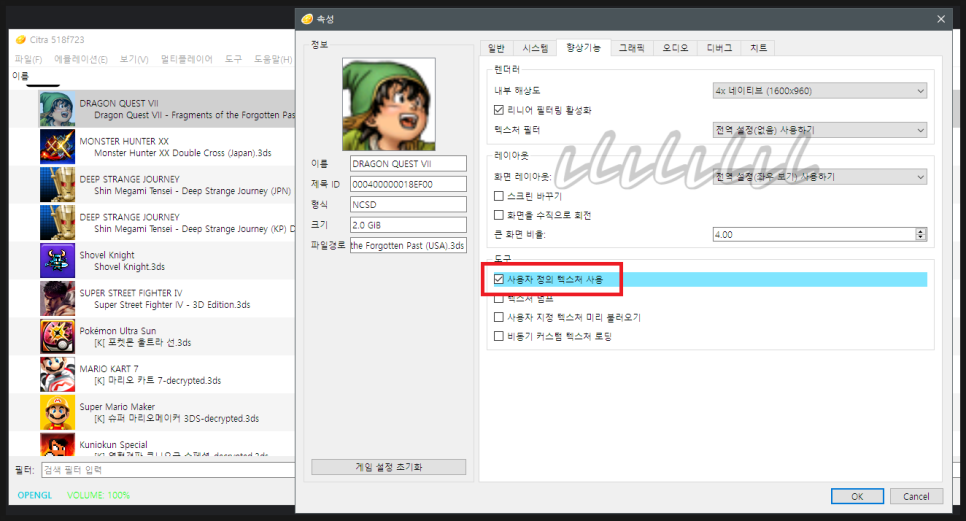Switch to the 오디오 tab
Screen dimensions: 966x521
(675, 48)
